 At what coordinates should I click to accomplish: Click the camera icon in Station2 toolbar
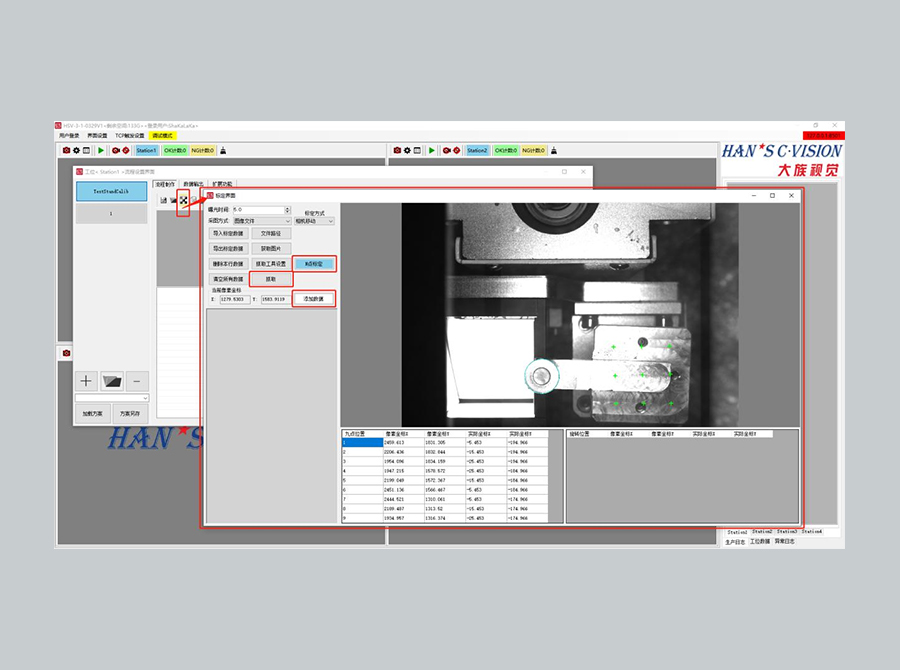[398, 150]
